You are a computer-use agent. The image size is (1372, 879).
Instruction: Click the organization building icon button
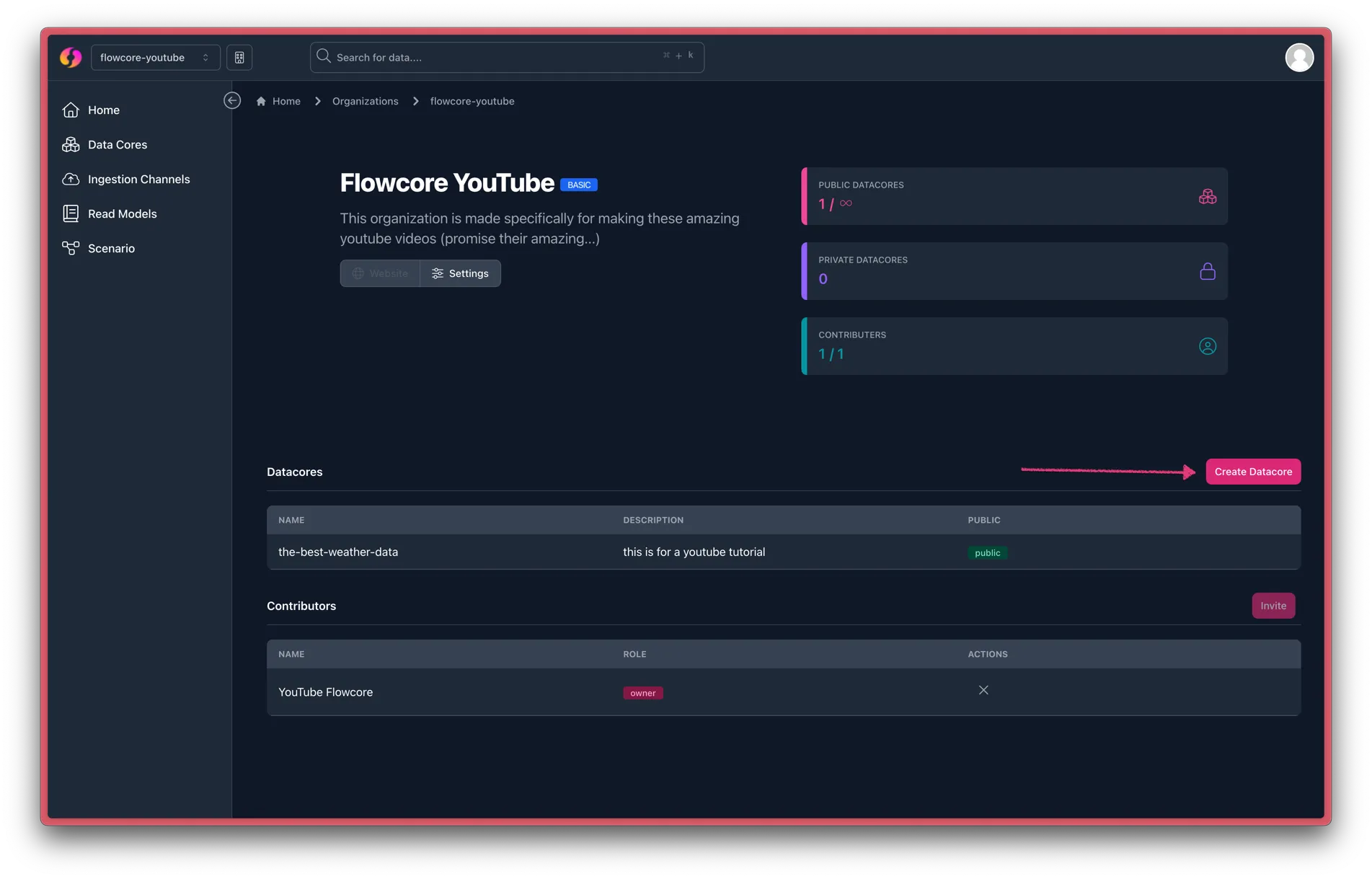[x=239, y=58]
